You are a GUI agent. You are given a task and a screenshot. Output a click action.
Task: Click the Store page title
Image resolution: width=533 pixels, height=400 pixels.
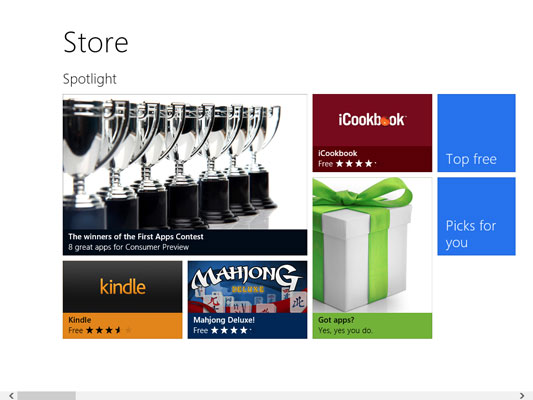[x=96, y=42]
